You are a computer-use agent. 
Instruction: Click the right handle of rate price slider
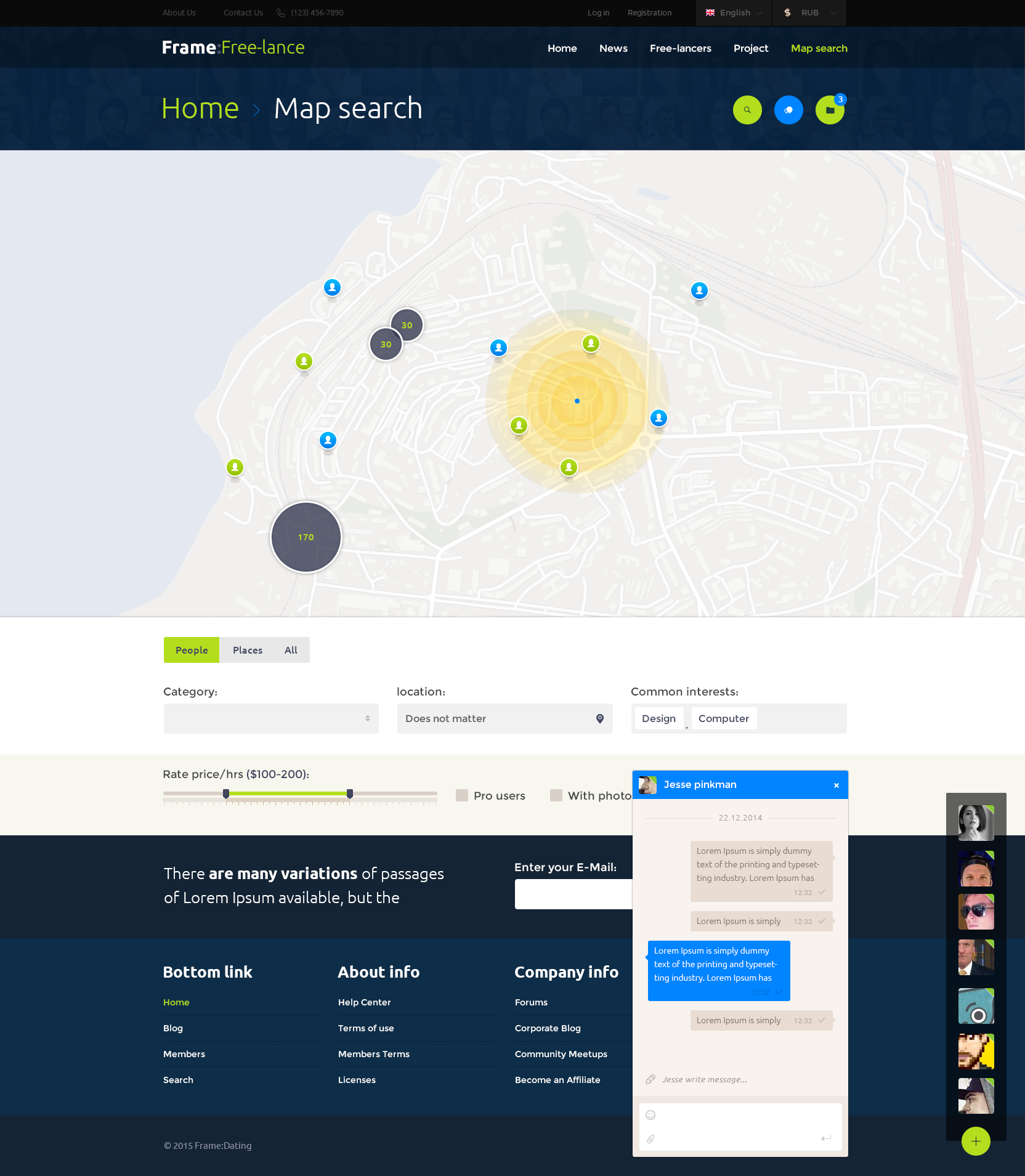(350, 794)
